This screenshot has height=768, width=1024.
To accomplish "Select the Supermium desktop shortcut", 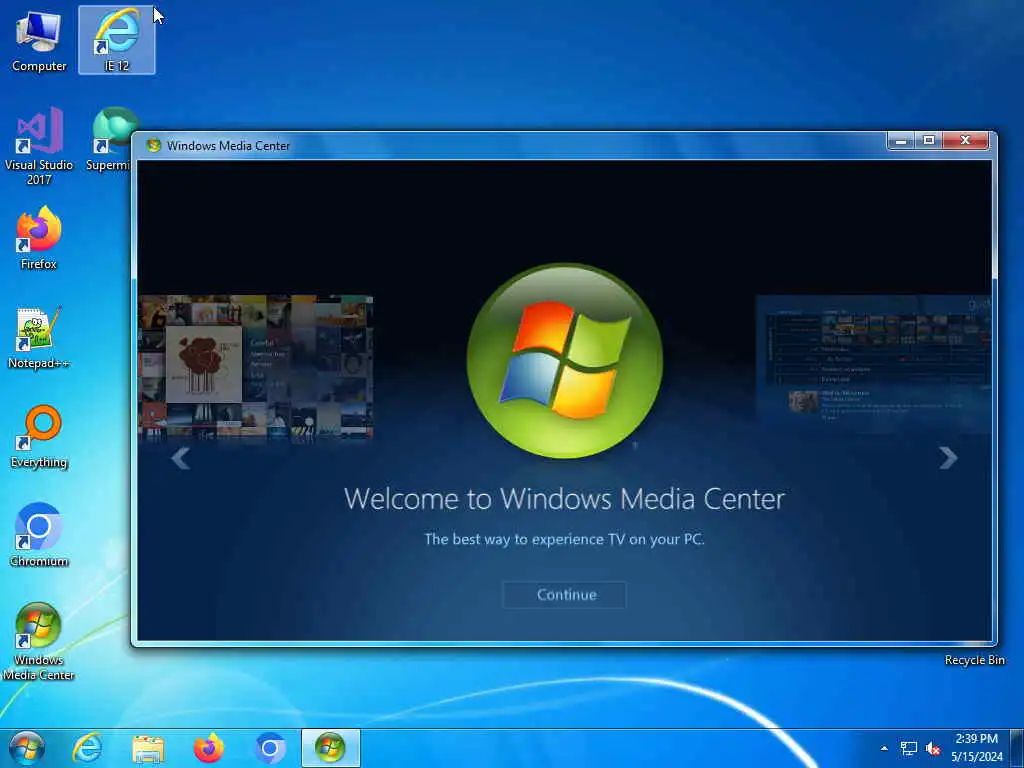I will [108, 140].
